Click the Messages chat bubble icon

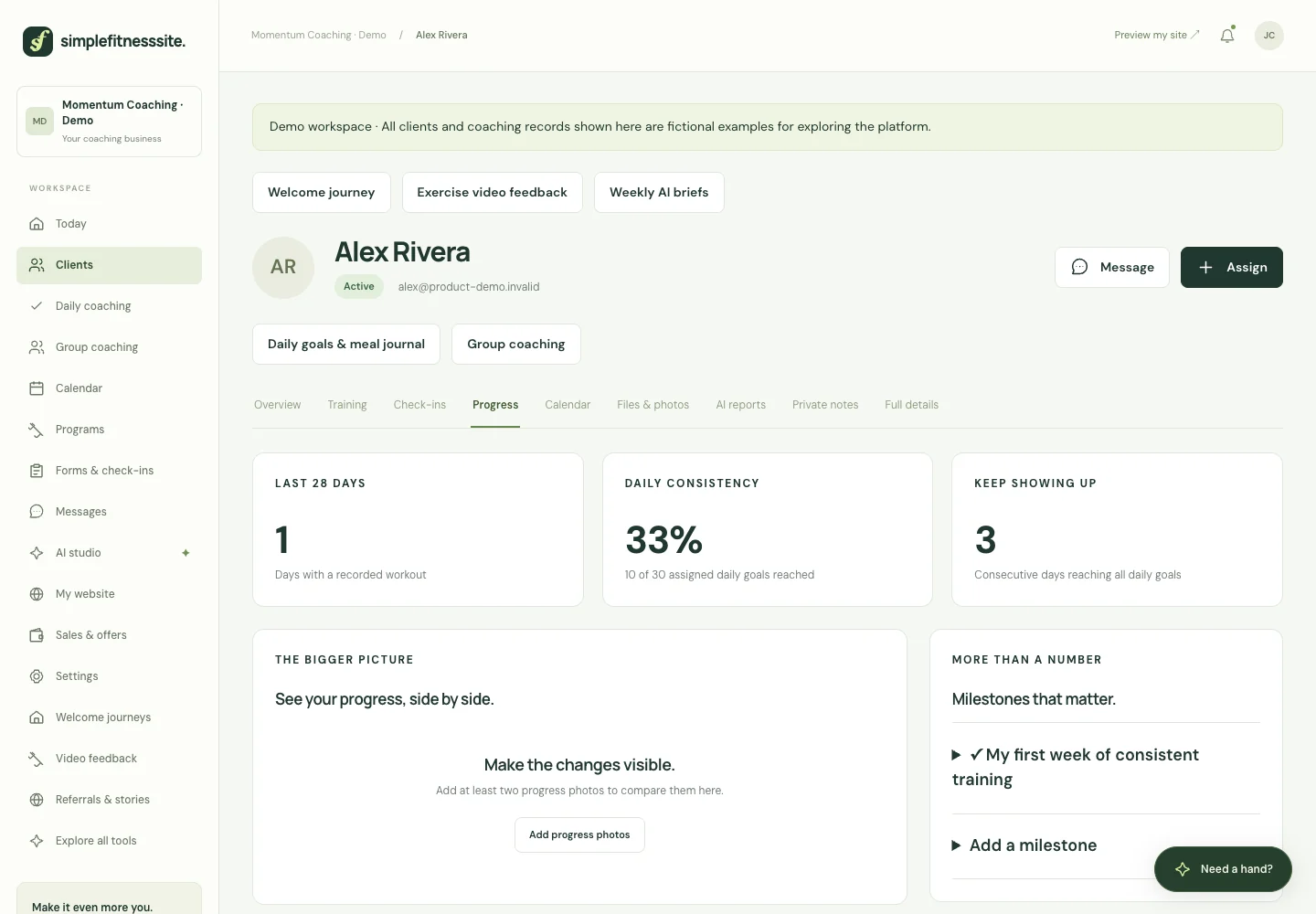tap(37, 512)
